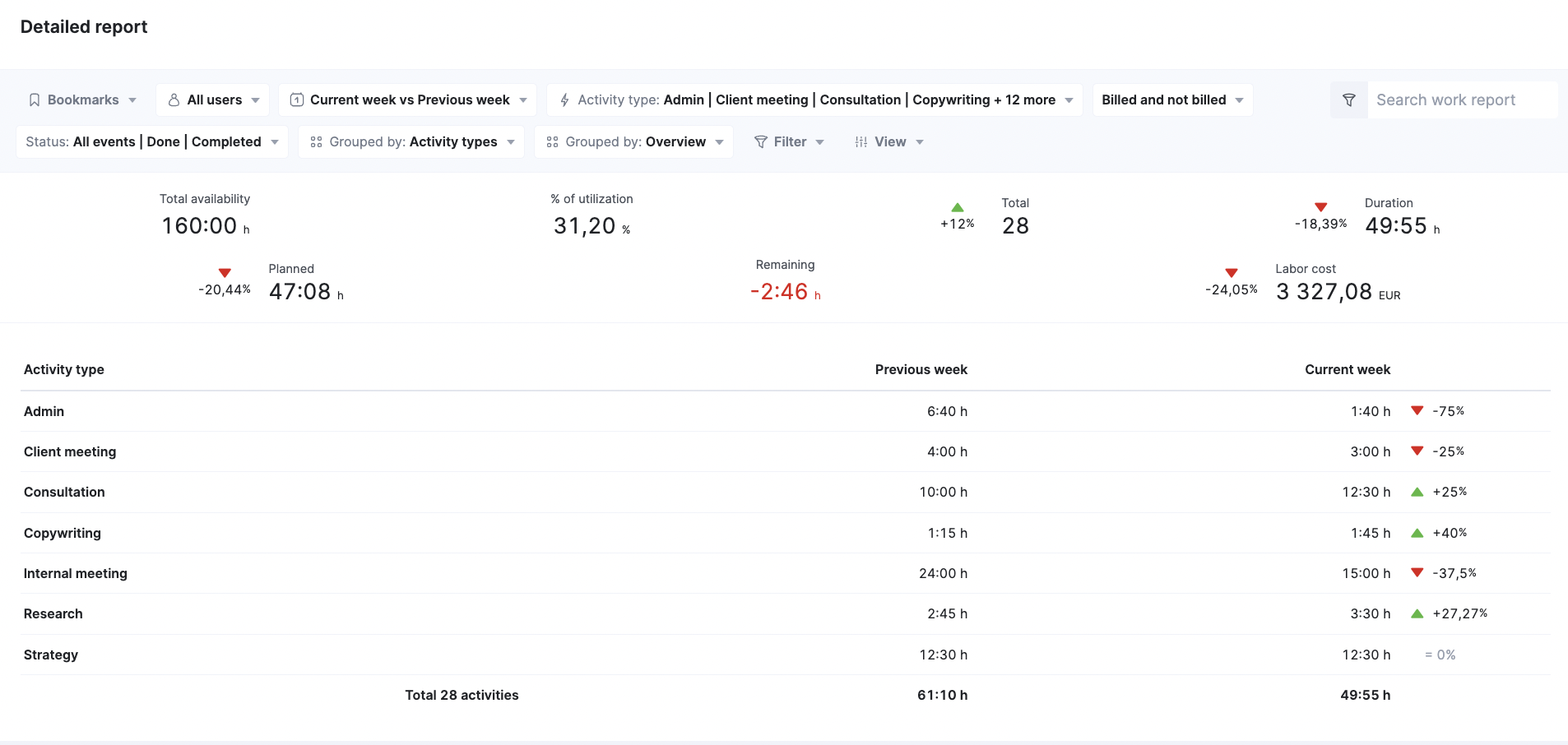Click the red down arrow beside Labor cost -24,05%

(1232, 273)
